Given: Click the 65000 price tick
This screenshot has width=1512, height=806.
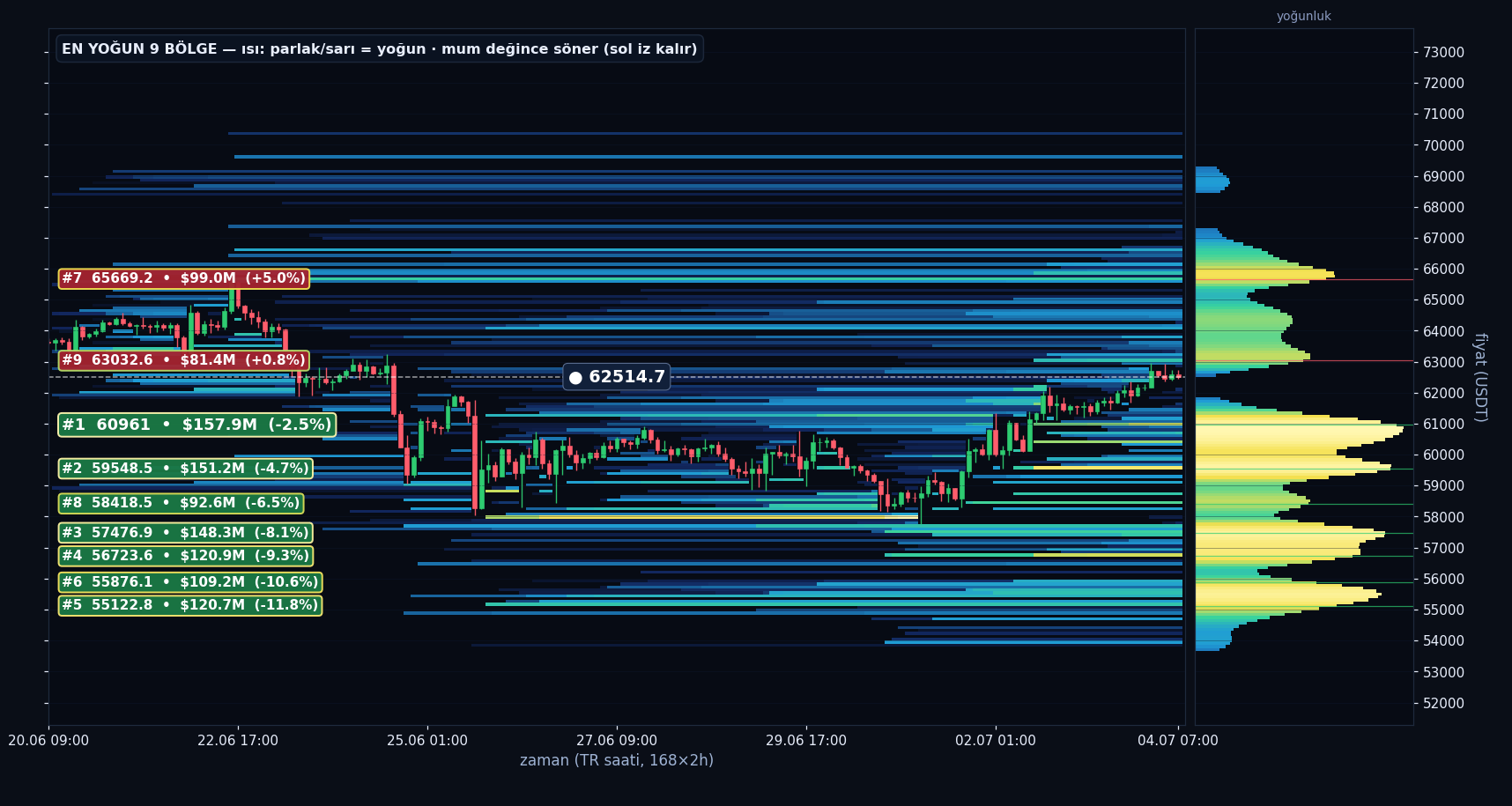Looking at the screenshot, I should pyautogui.click(x=1443, y=299).
